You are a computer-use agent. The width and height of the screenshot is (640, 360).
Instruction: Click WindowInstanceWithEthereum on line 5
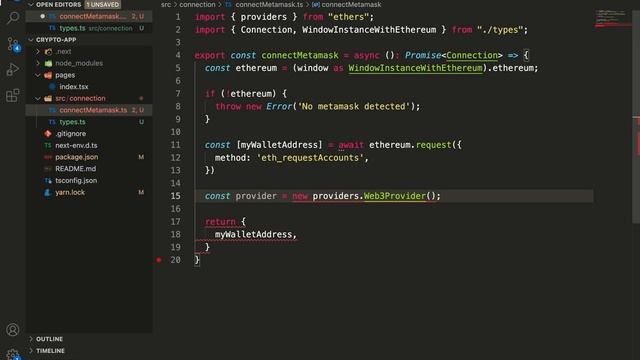(x=415, y=68)
